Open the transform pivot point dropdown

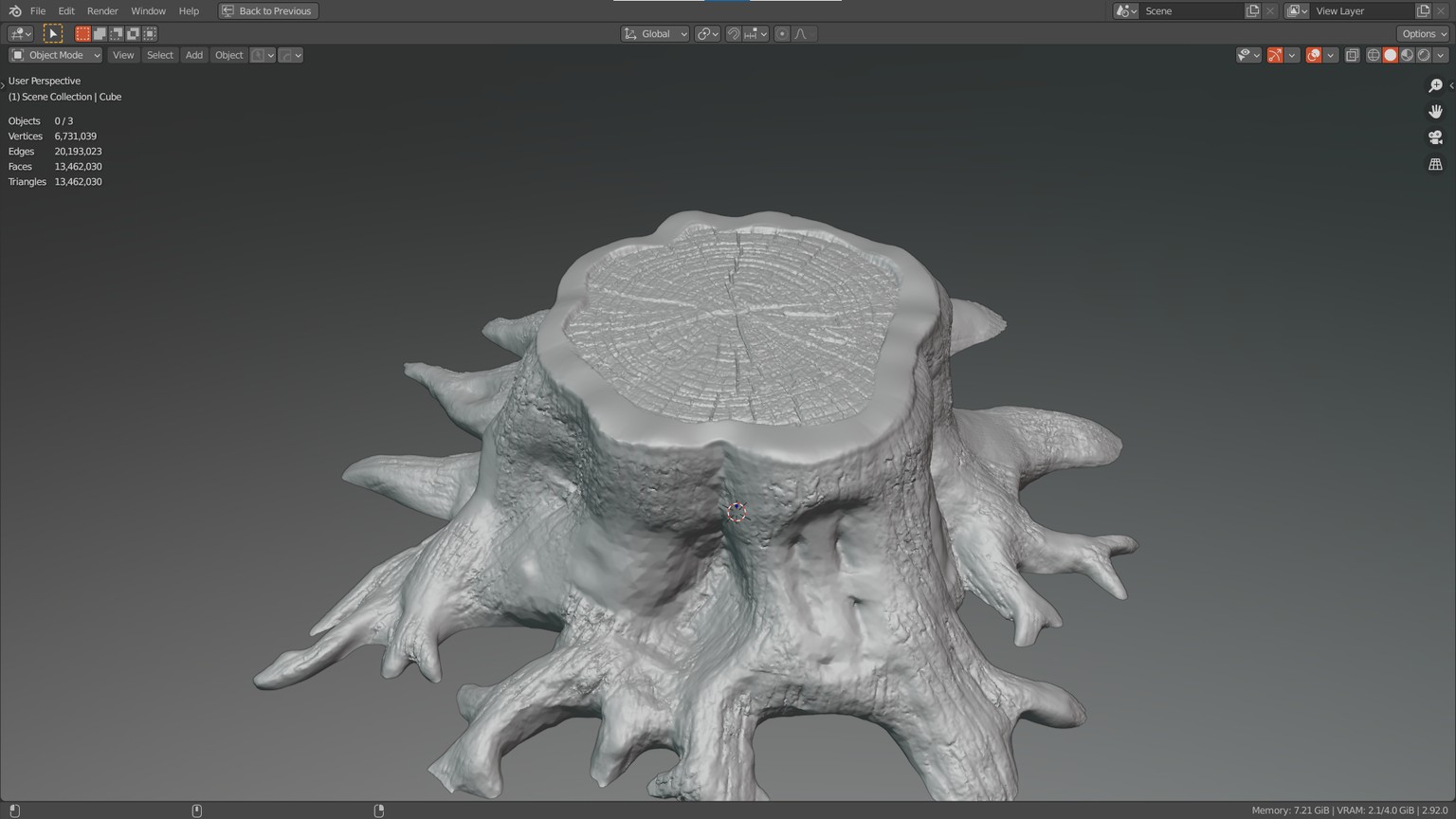click(x=707, y=33)
